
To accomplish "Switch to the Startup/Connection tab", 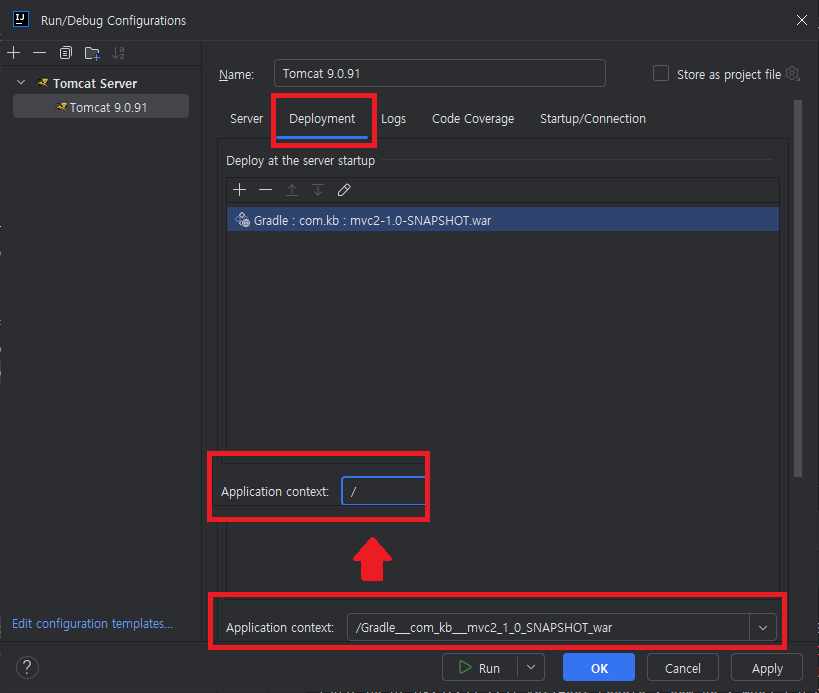I will (x=593, y=119).
